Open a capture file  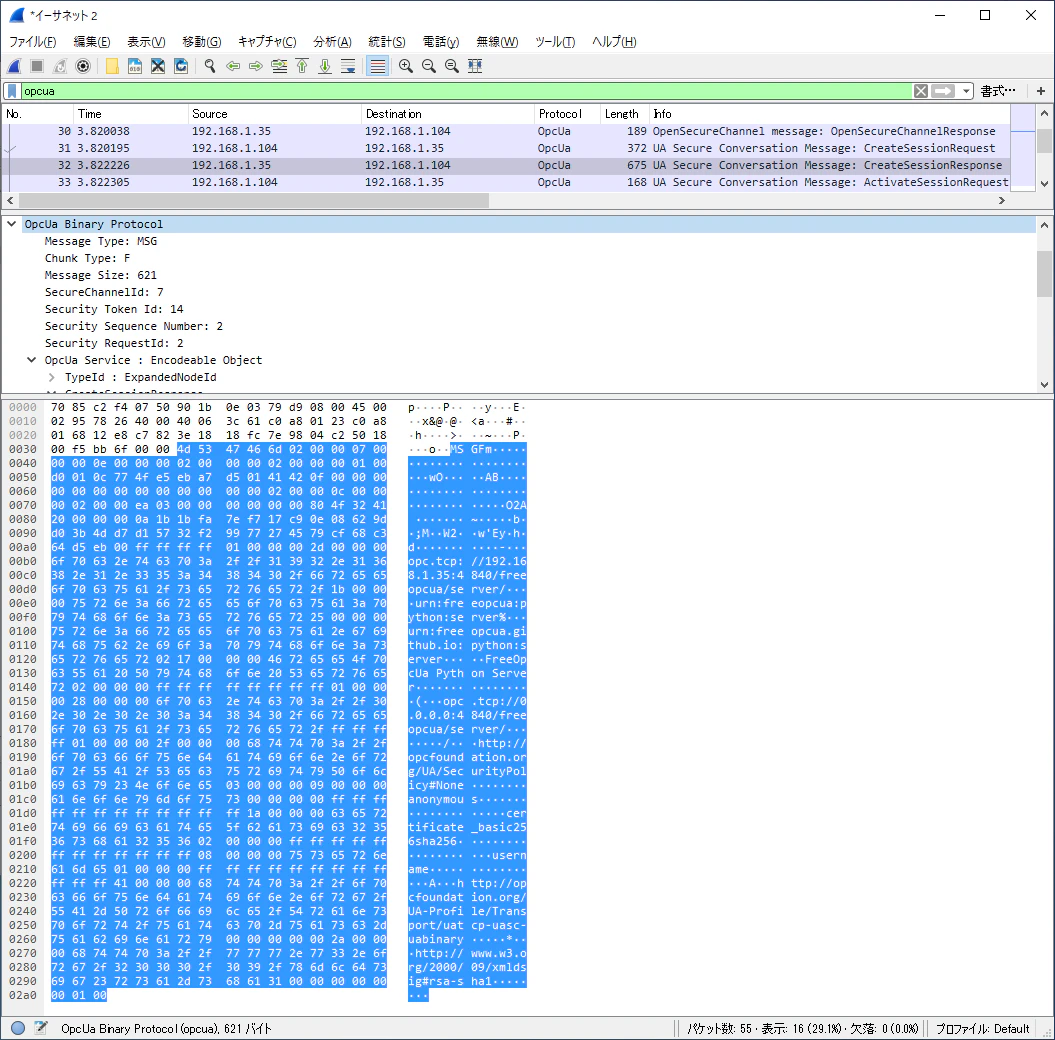coord(112,66)
